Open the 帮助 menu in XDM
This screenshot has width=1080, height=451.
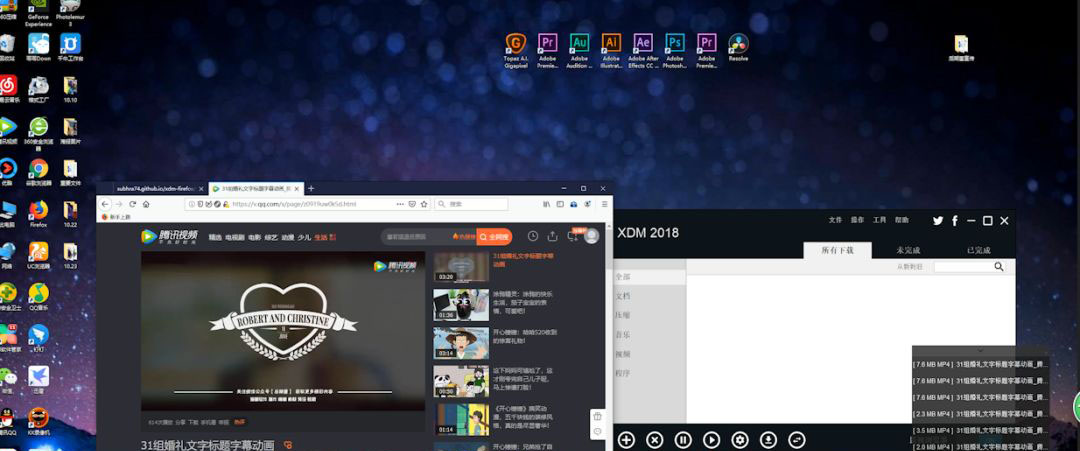902,220
